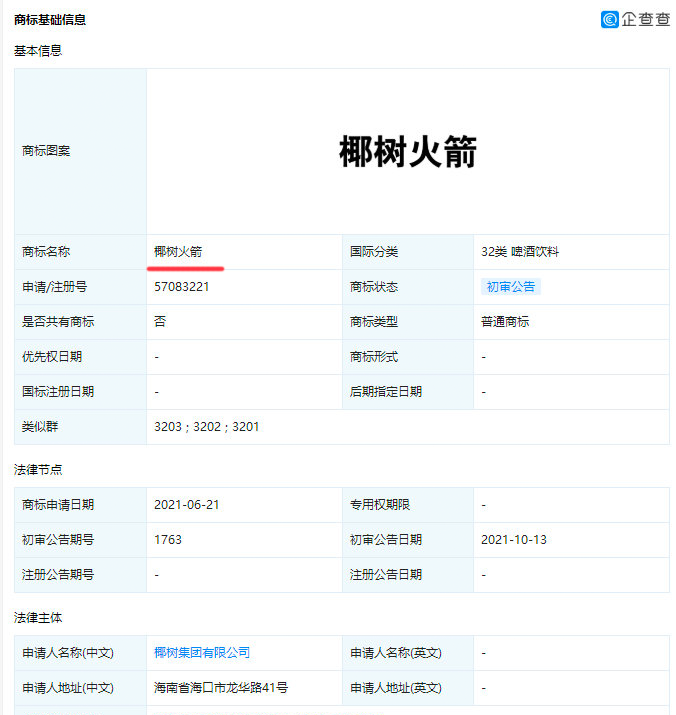Click the 商标类型 field label

[x=374, y=322]
